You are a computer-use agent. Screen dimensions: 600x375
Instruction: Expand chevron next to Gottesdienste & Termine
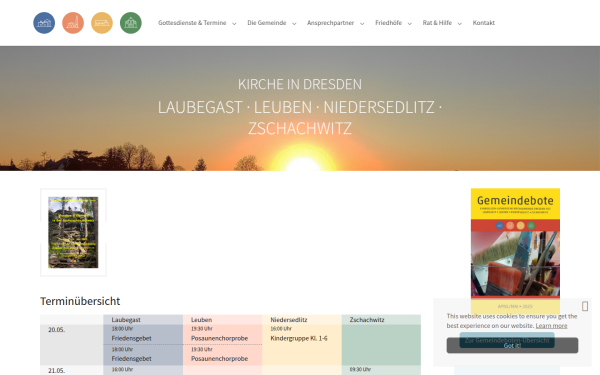(x=234, y=24)
